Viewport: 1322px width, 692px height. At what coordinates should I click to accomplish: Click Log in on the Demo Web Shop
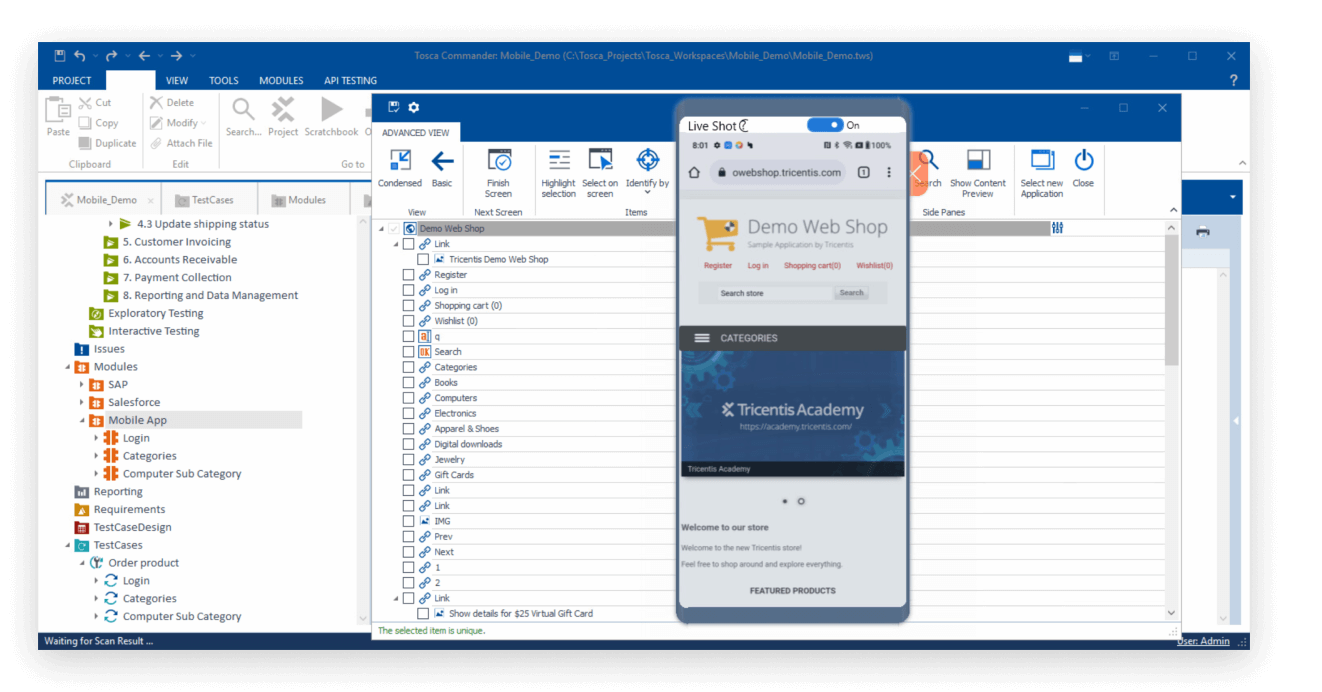[x=758, y=264]
